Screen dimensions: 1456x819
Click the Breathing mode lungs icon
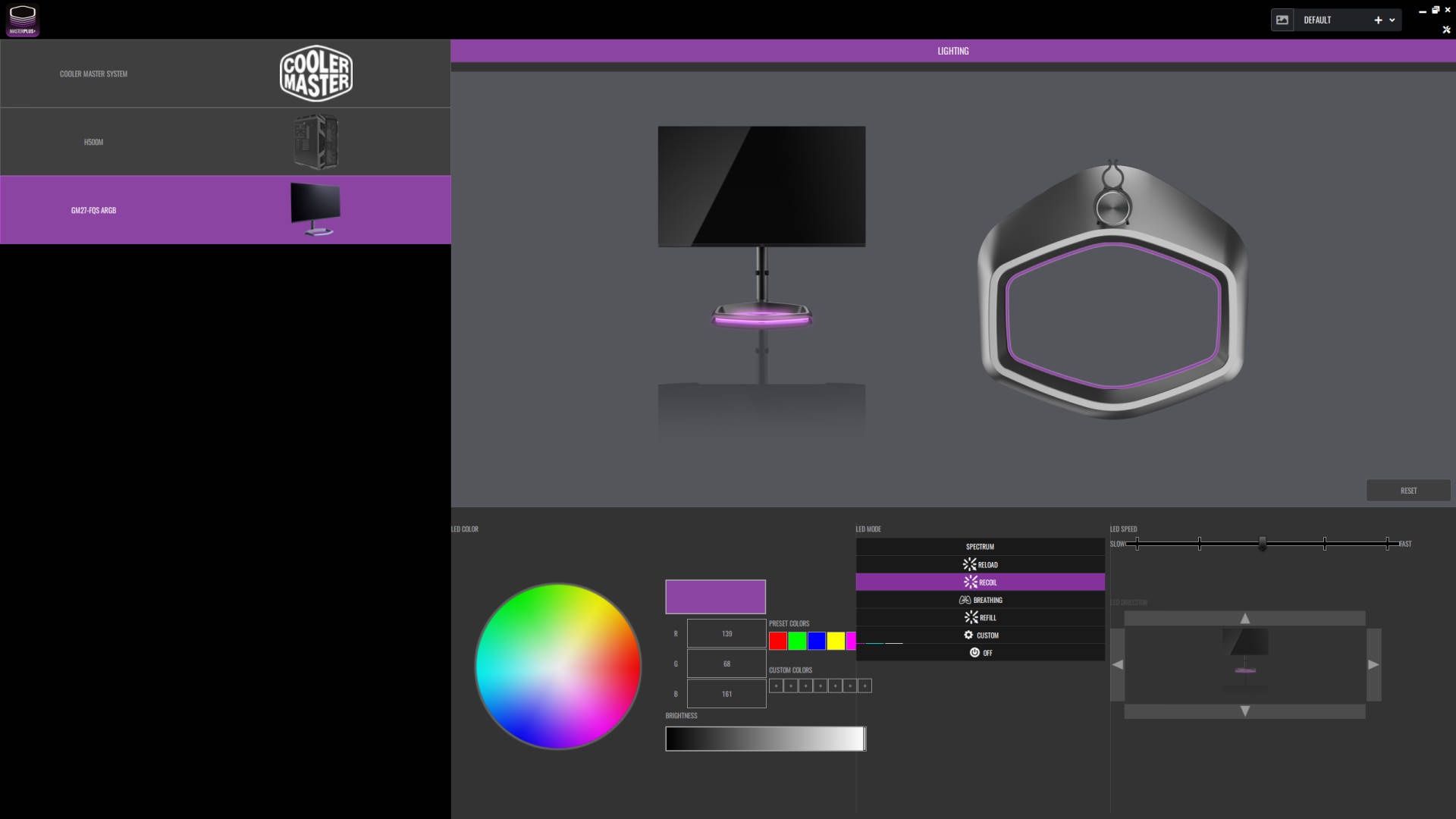pos(965,600)
